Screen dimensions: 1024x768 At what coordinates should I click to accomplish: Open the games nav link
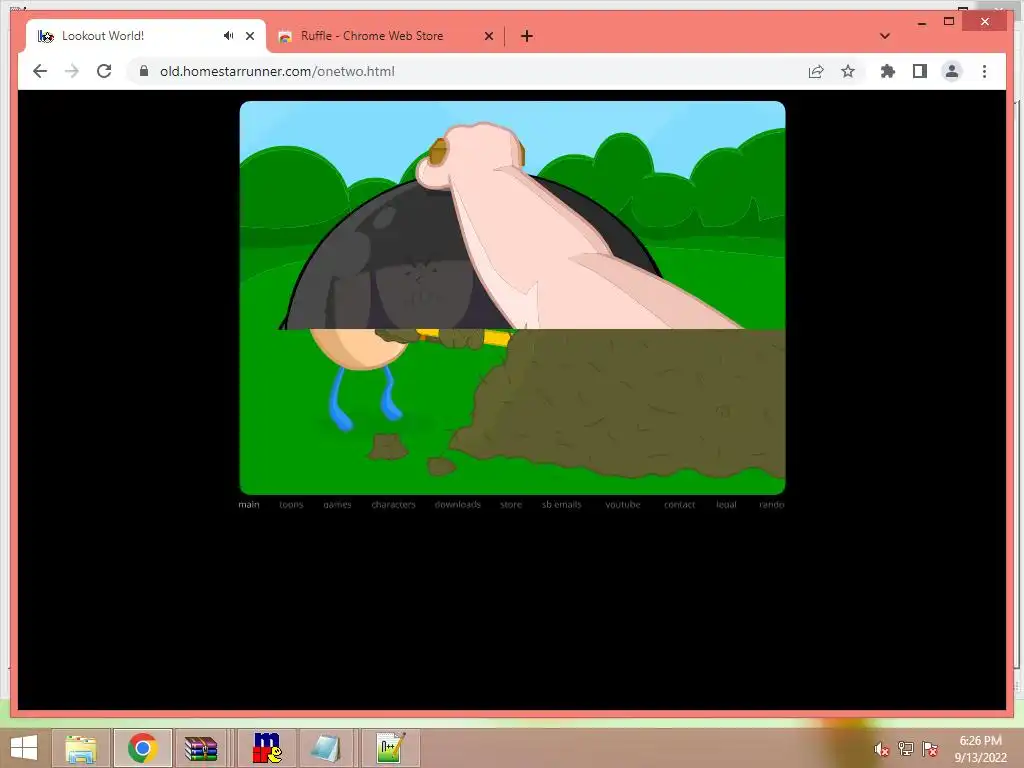[337, 504]
